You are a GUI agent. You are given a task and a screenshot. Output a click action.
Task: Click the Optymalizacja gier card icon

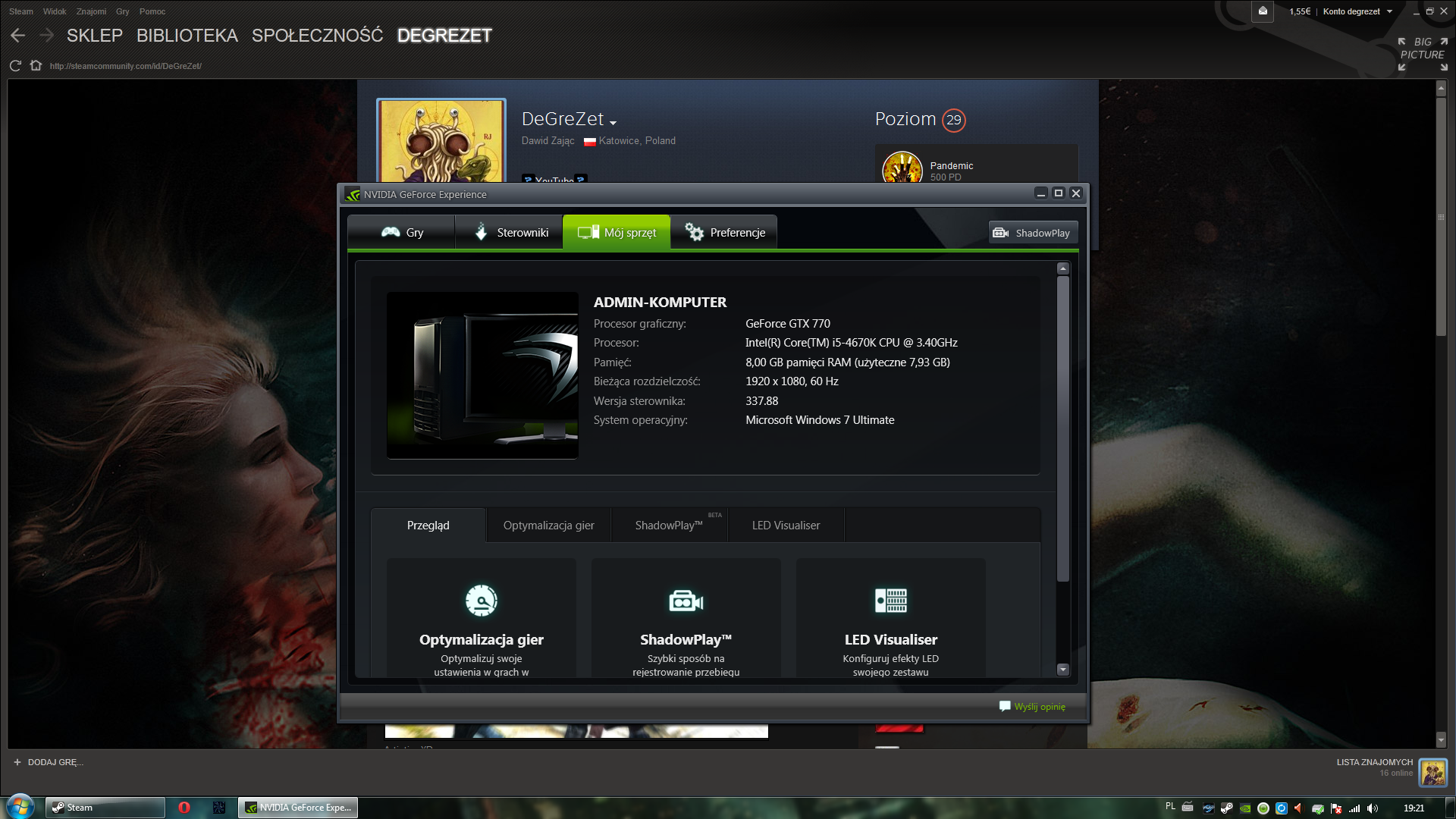(x=482, y=601)
